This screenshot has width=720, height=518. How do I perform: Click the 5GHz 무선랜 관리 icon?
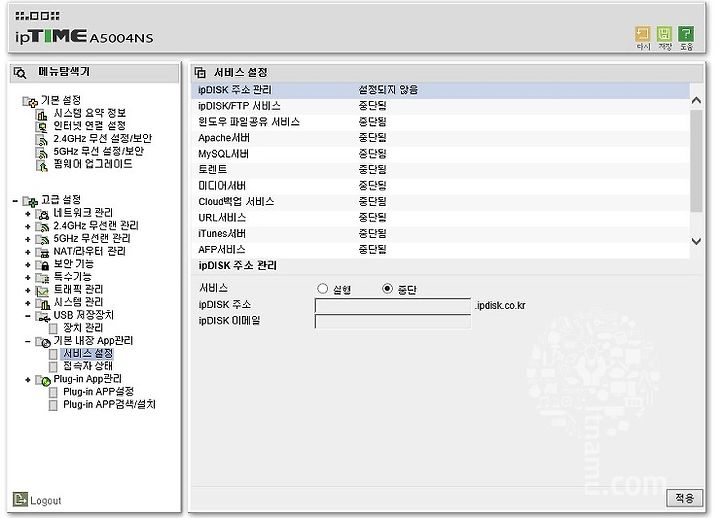(42, 240)
